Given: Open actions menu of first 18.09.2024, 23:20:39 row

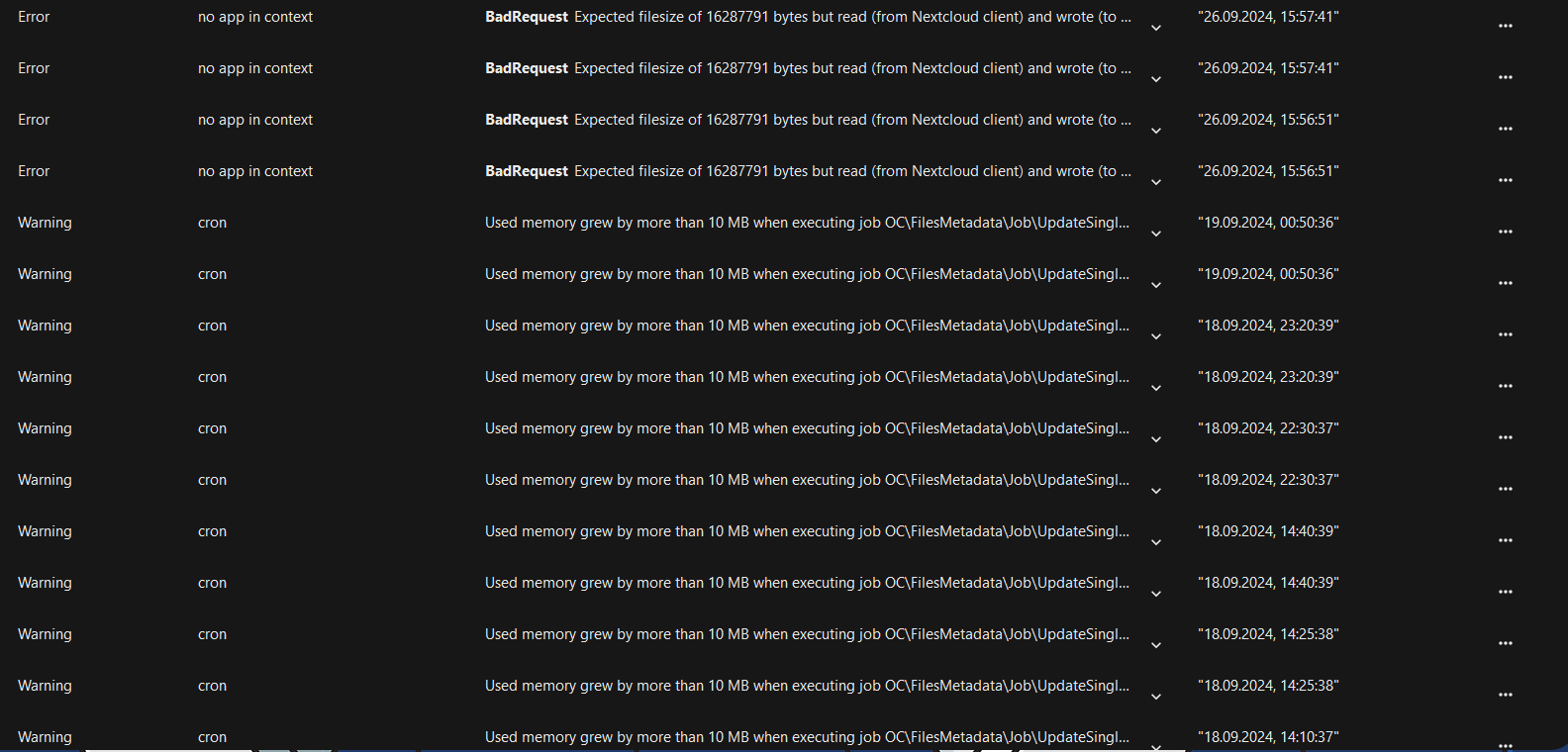Looking at the screenshot, I should click(x=1505, y=335).
